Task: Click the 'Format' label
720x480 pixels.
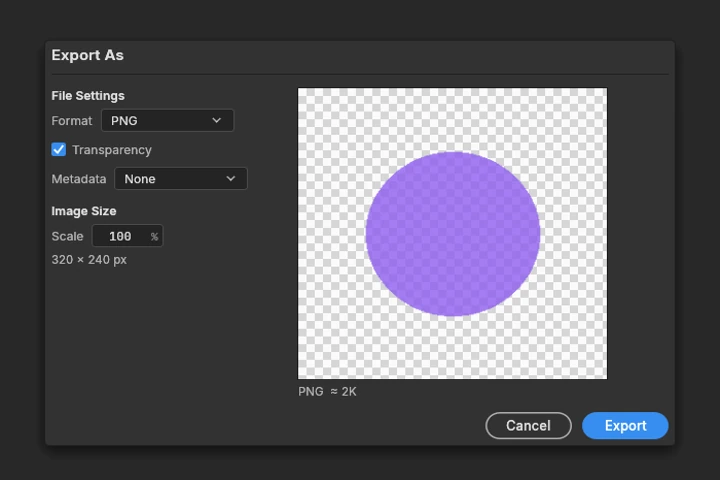Action: [x=72, y=121]
